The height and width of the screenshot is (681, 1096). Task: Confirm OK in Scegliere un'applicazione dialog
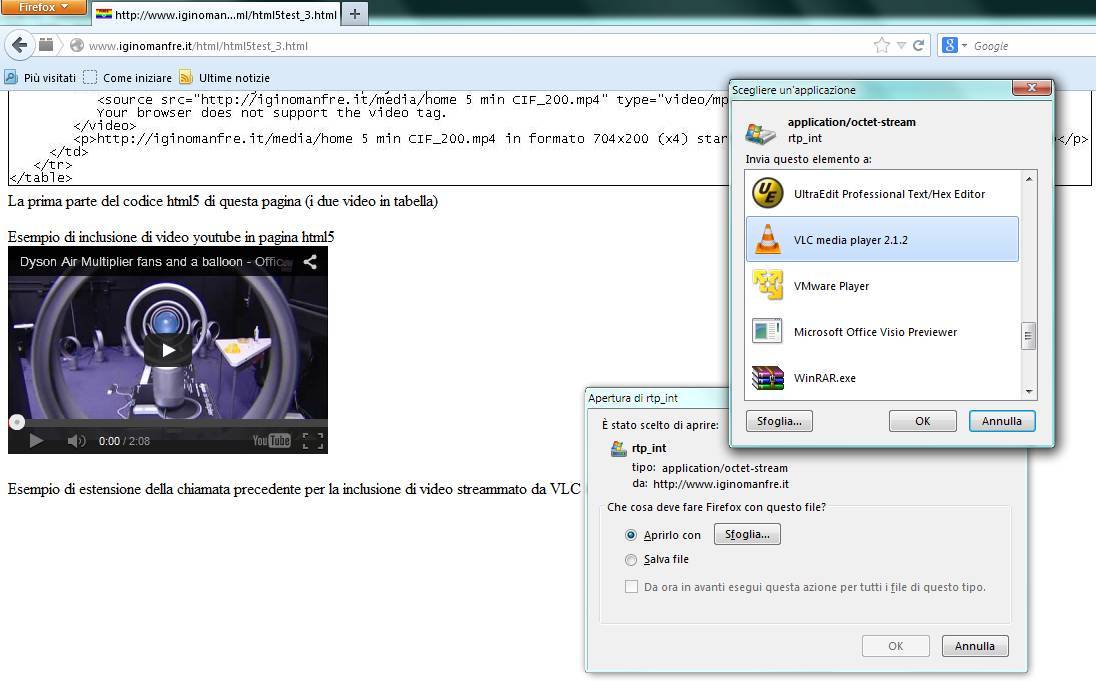tap(923, 421)
